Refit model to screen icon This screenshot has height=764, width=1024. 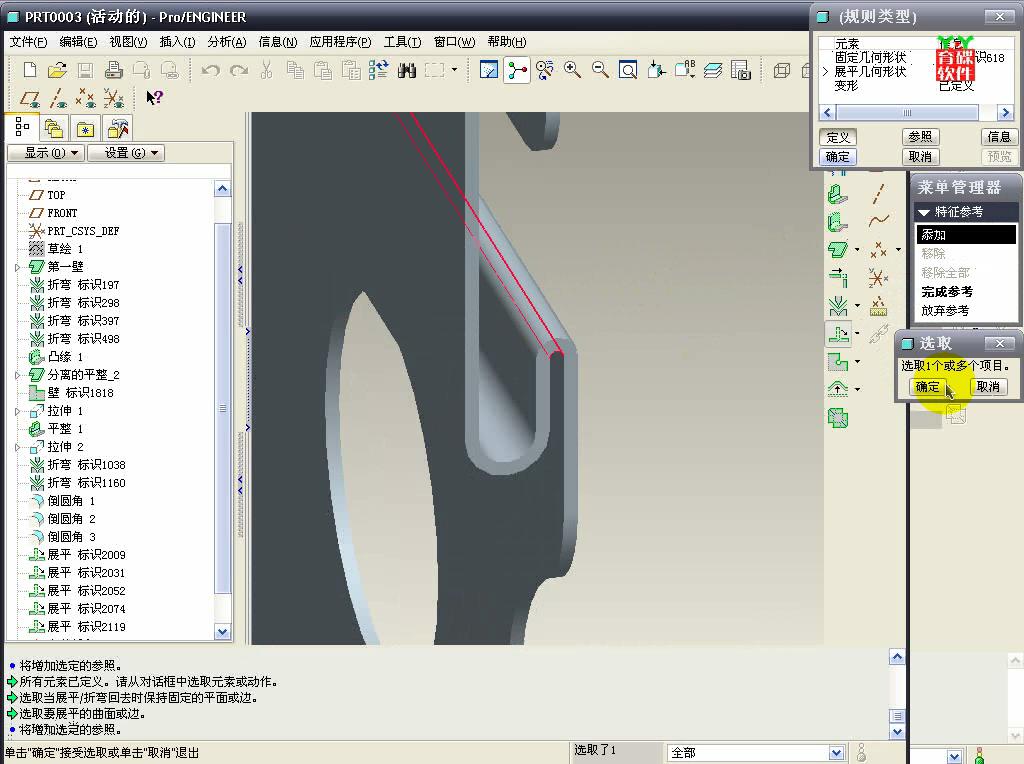[x=628, y=70]
